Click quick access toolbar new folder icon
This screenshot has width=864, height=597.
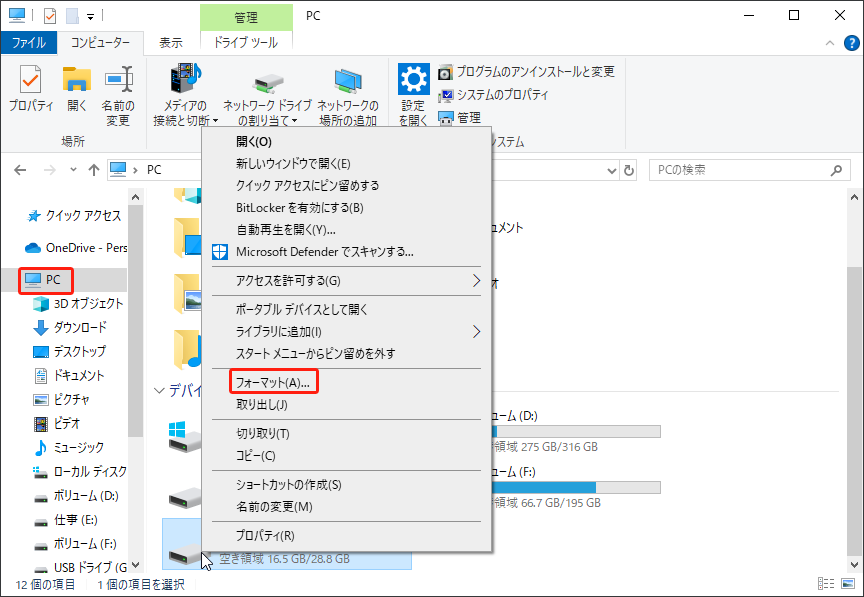(72, 15)
